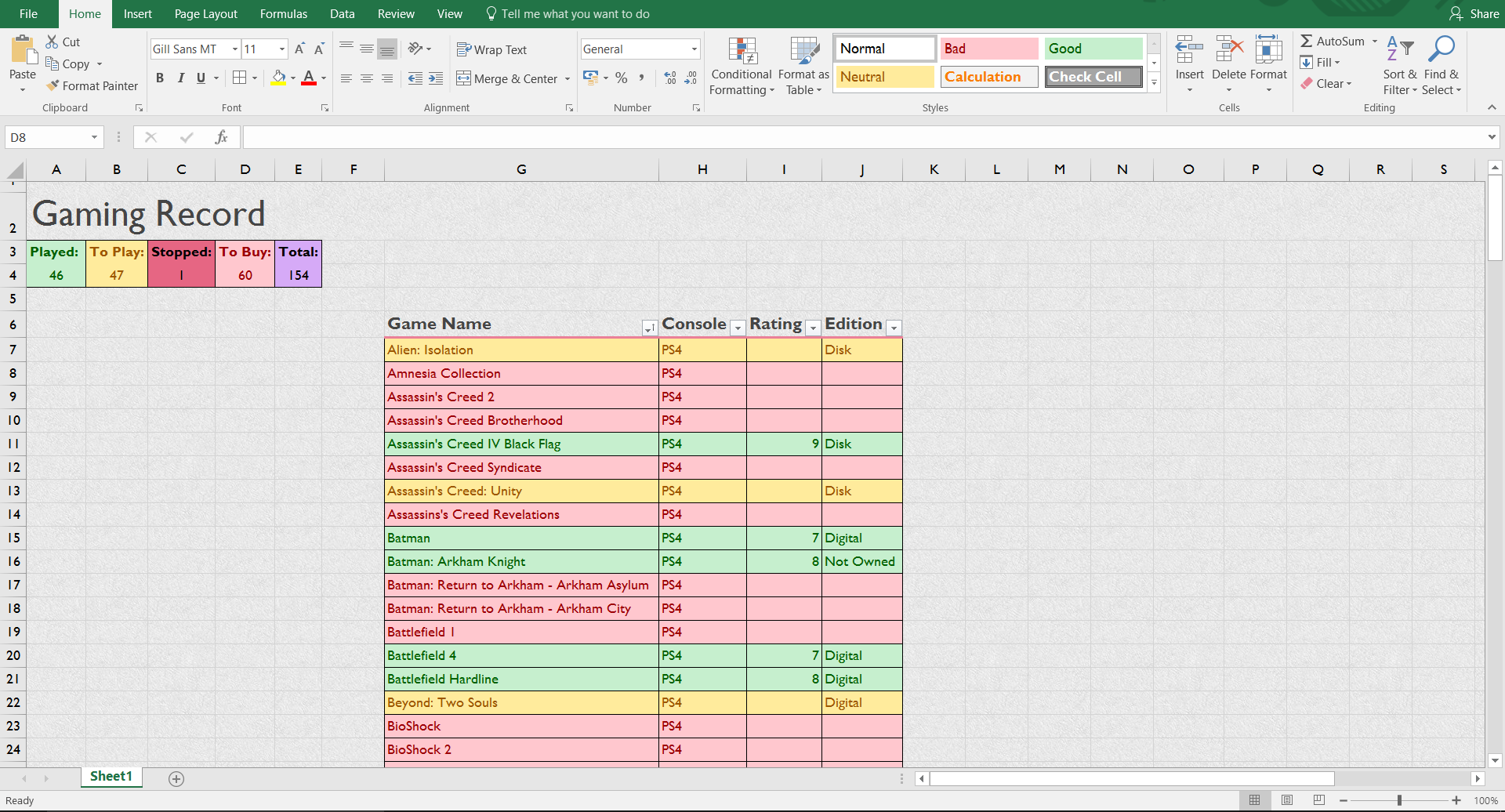Click the Share button

(x=1474, y=14)
